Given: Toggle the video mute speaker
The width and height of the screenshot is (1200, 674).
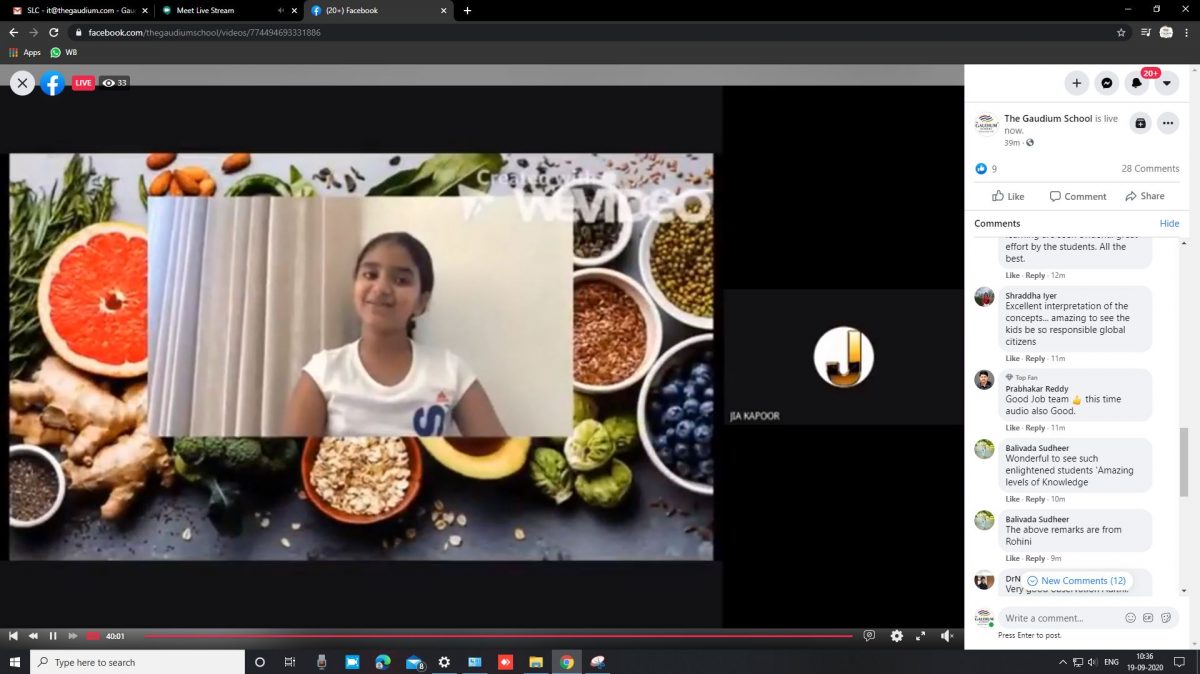Looking at the screenshot, I should coord(946,636).
